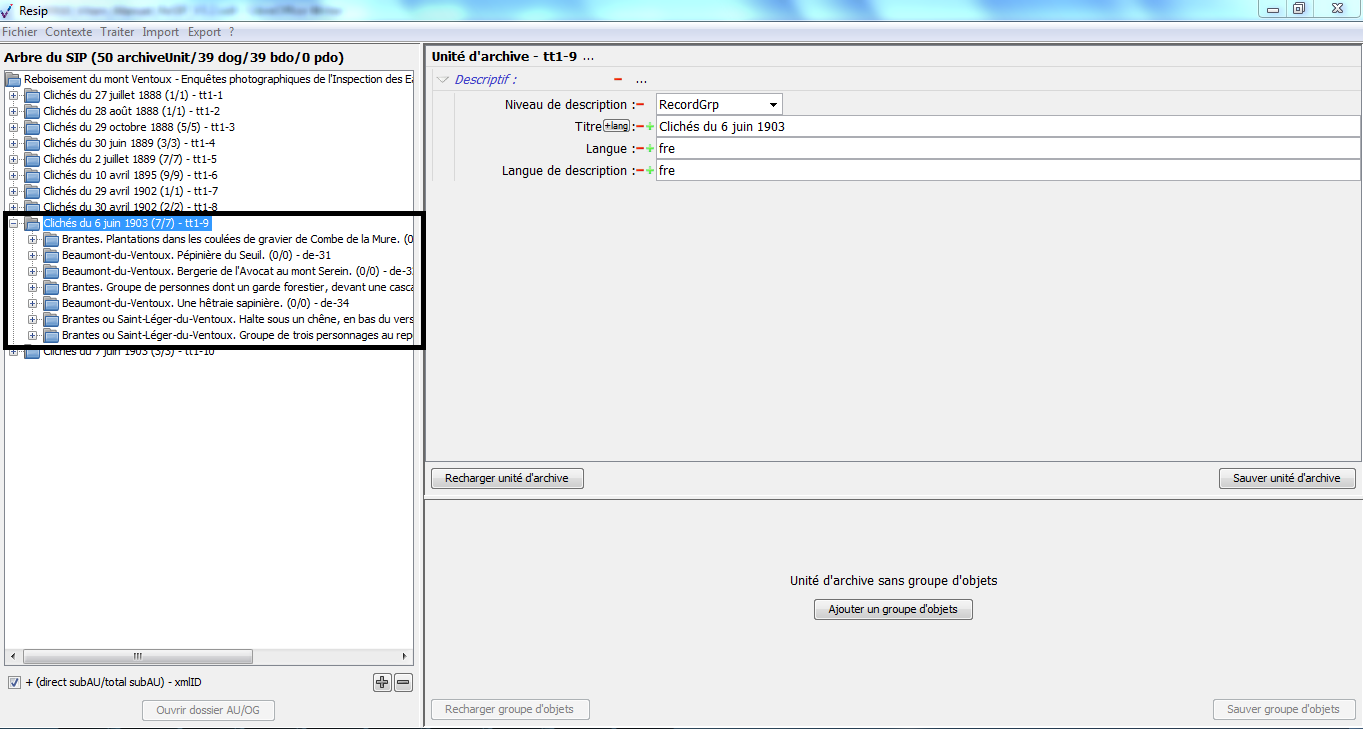Screen dimensions: 1363x729
Task: Remove the Descriptif block with red minus
Action: pyautogui.click(x=618, y=80)
